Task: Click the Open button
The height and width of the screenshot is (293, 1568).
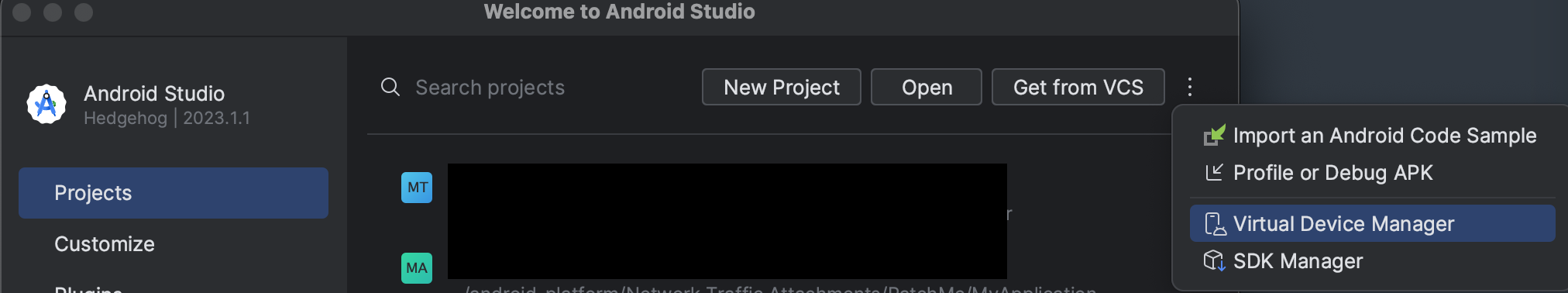Action: (x=927, y=87)
